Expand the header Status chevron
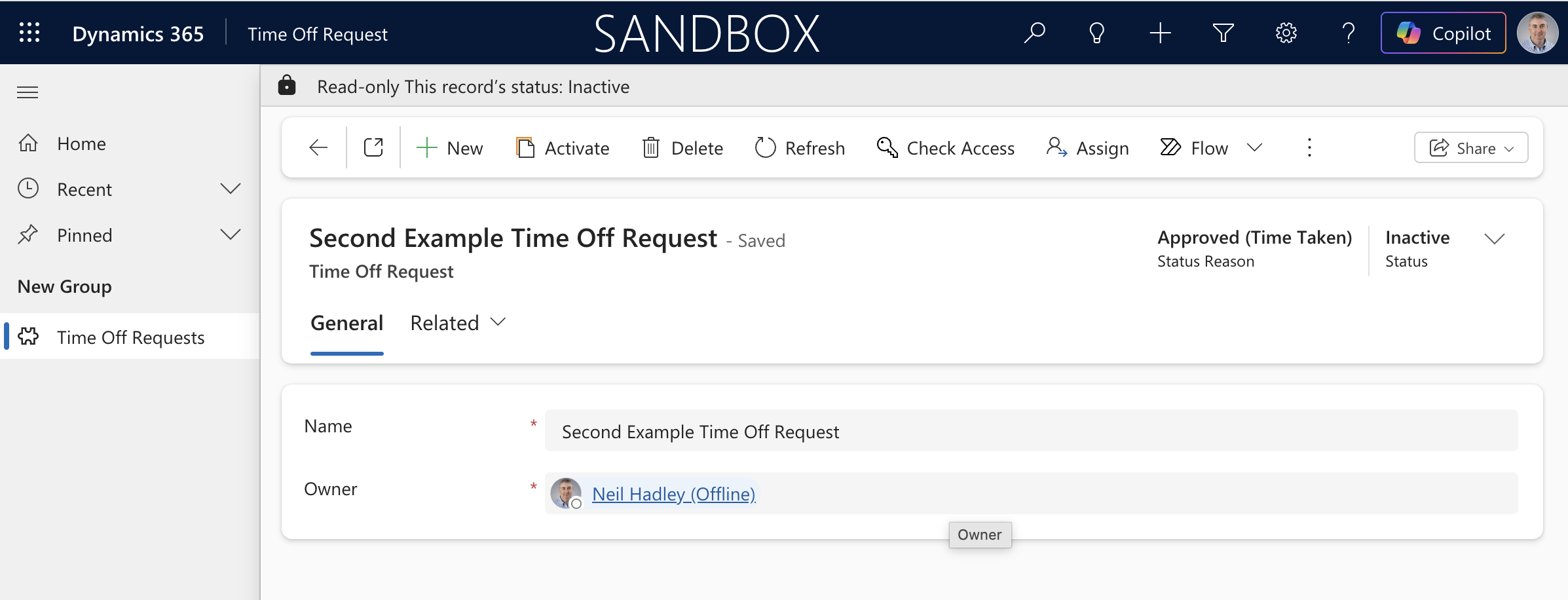The image size is (1568, 600). coord(1494,238)
